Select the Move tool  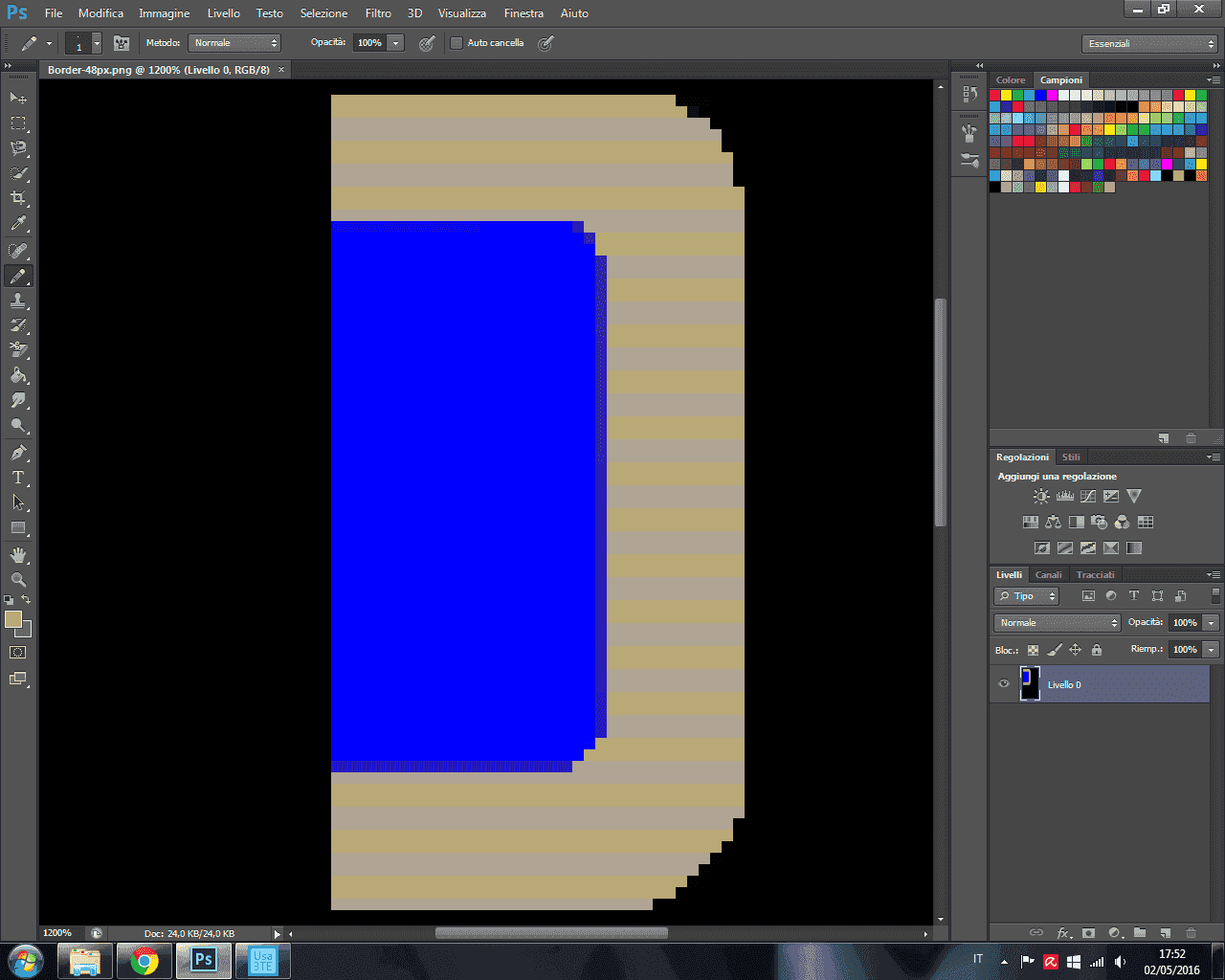coord(18,98)
